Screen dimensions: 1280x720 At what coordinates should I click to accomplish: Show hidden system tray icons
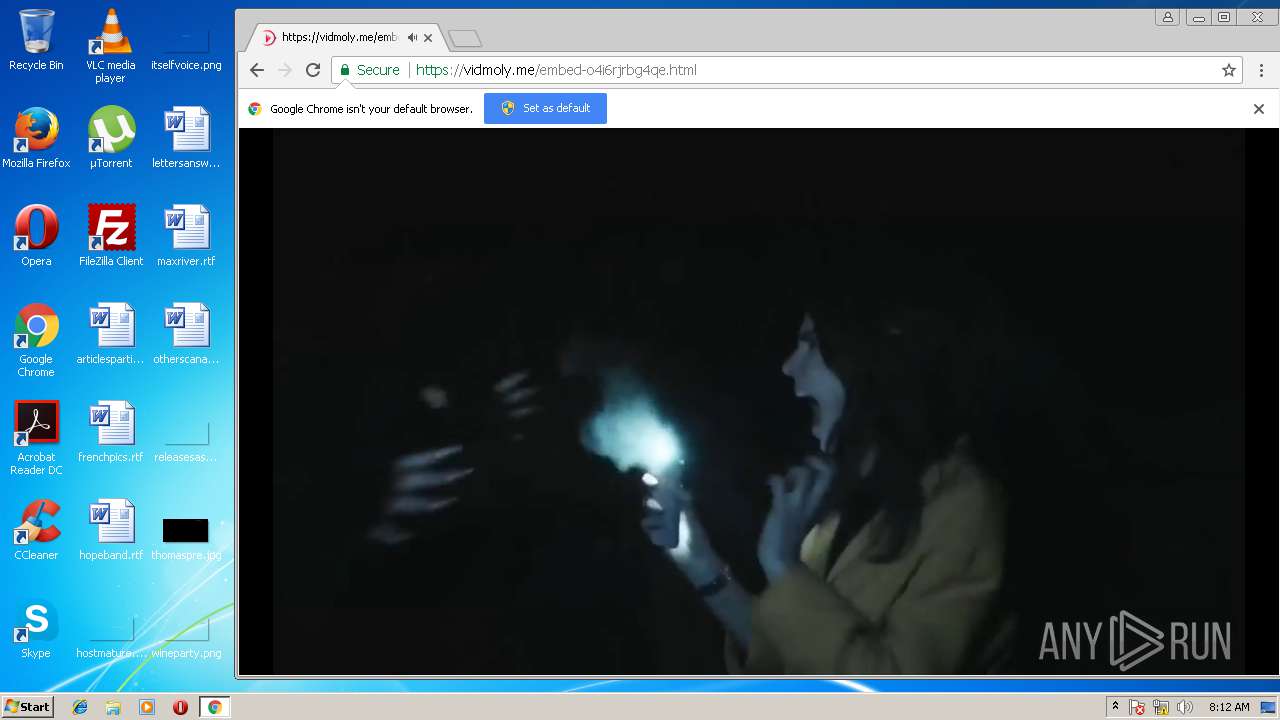tap(1115, 707)
